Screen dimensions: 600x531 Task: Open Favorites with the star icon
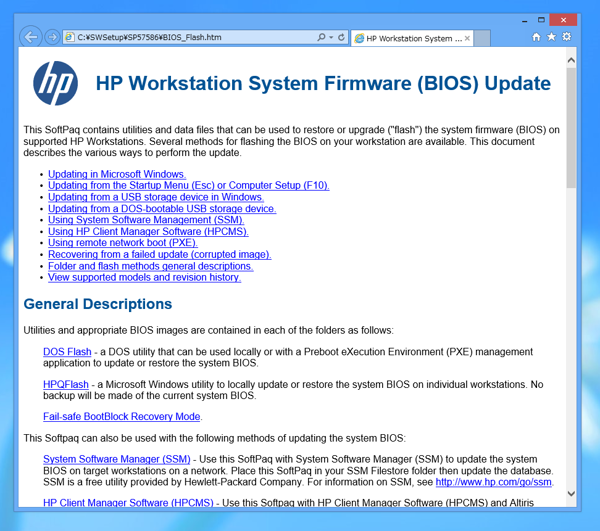[x=551, y=37]
